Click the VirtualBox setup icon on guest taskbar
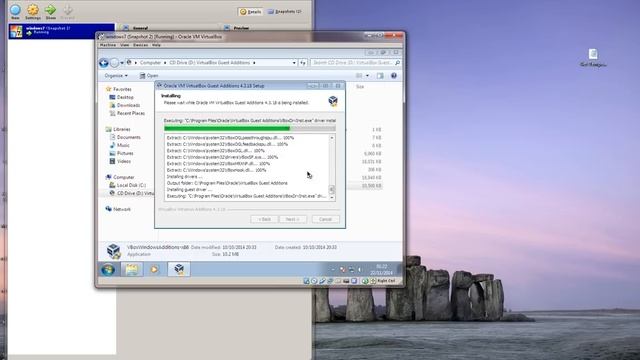Image resolution: width=640 pixels, height=360 pixels. [x=179, y=269]
